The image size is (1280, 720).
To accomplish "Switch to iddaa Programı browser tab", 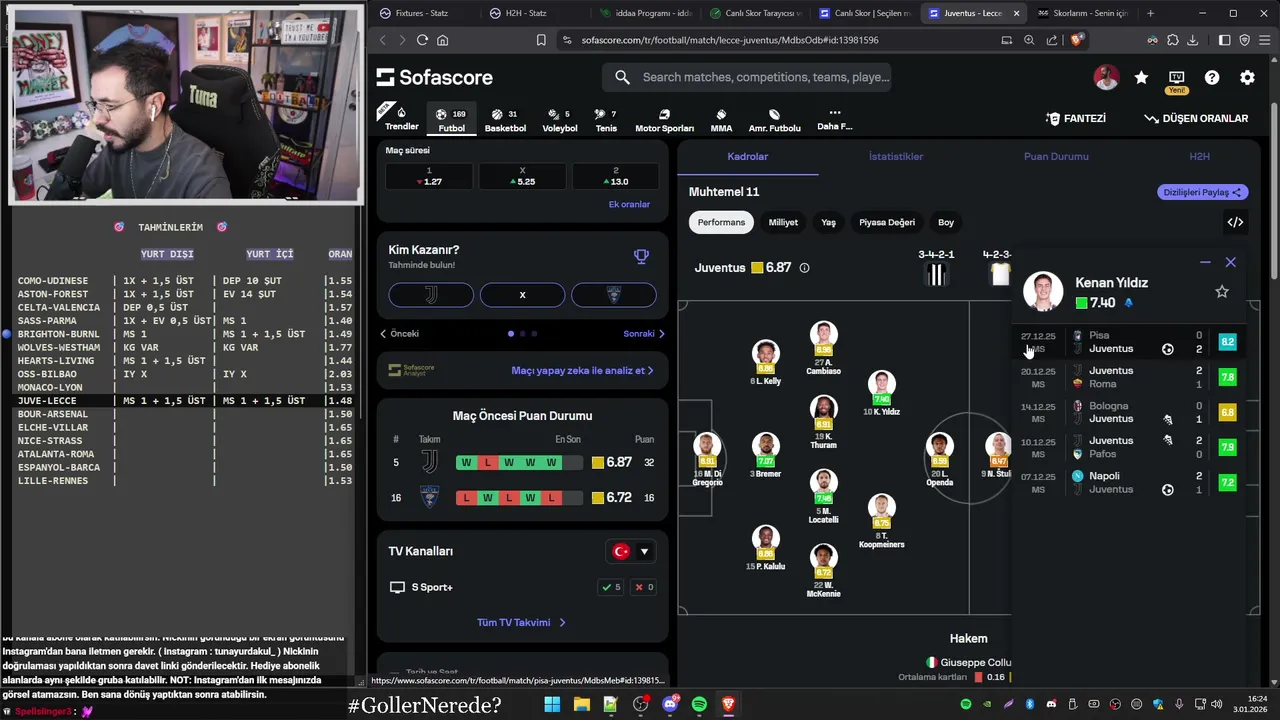I will coord(647,13).
